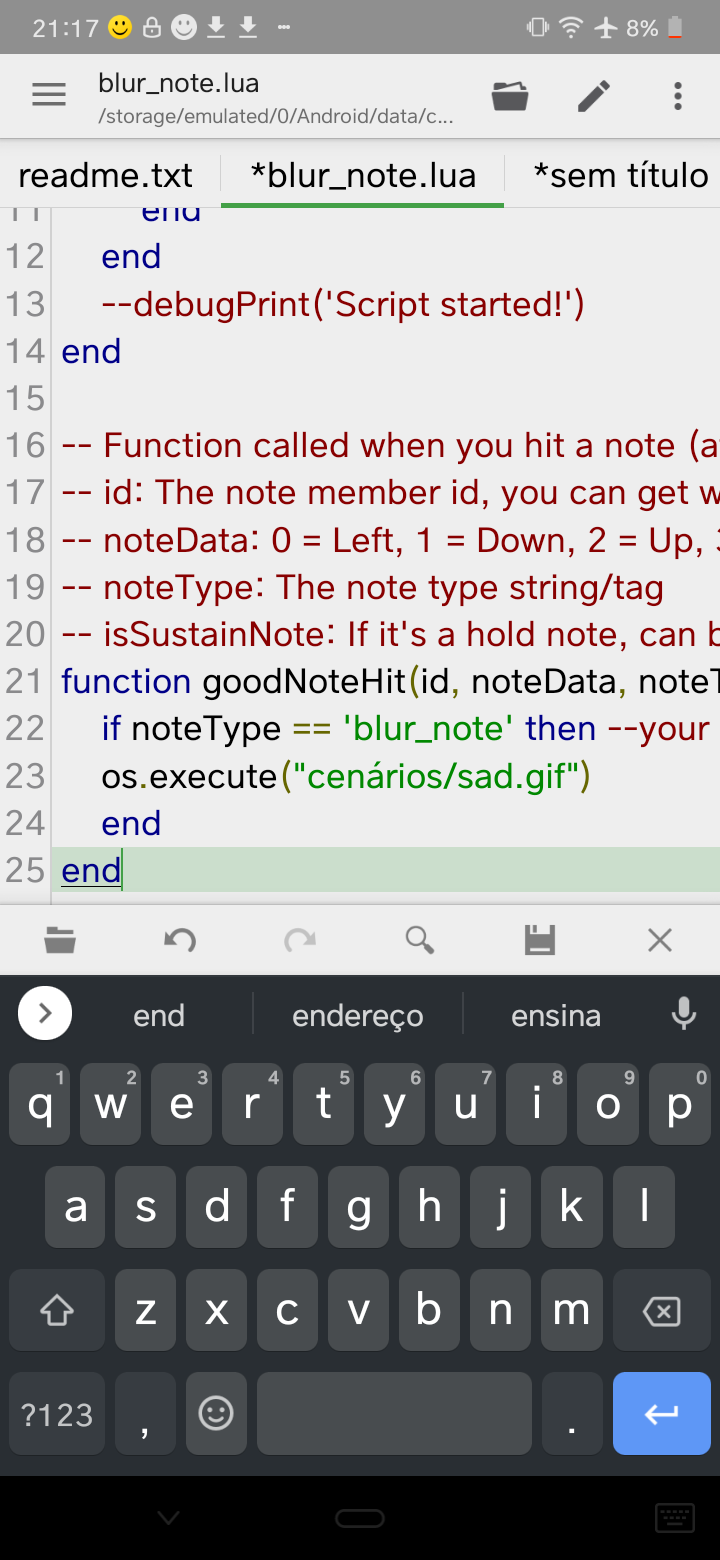
Task: Open the file browser folder icon
Action: 510,95
